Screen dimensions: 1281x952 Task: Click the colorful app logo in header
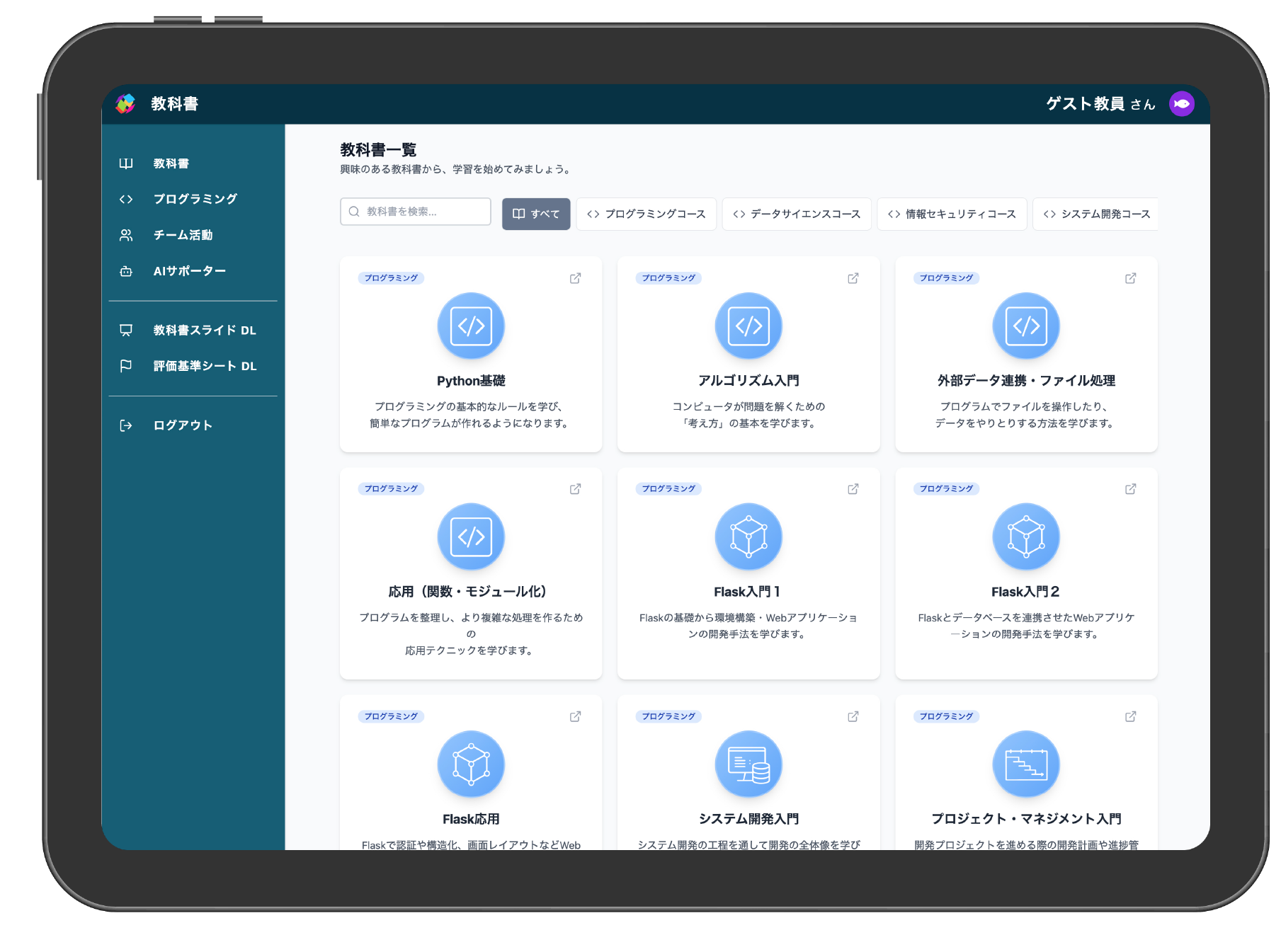[125, 104]
